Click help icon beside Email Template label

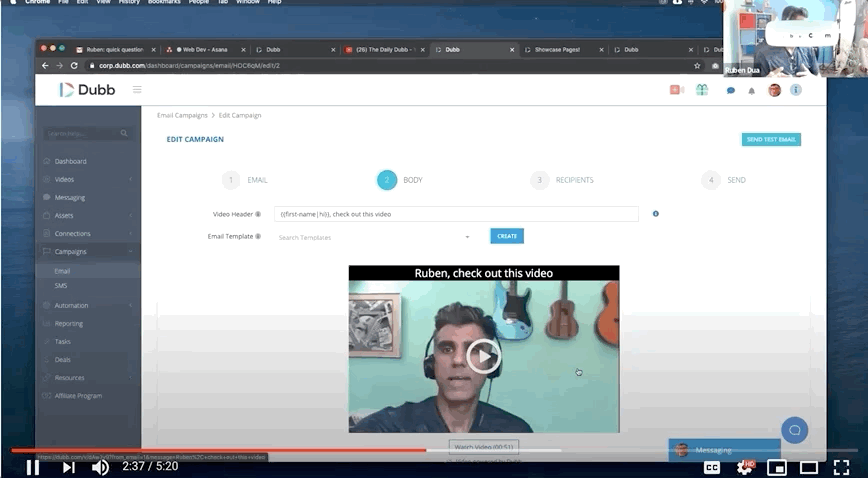pyautogui.click(x=258, y=237)
